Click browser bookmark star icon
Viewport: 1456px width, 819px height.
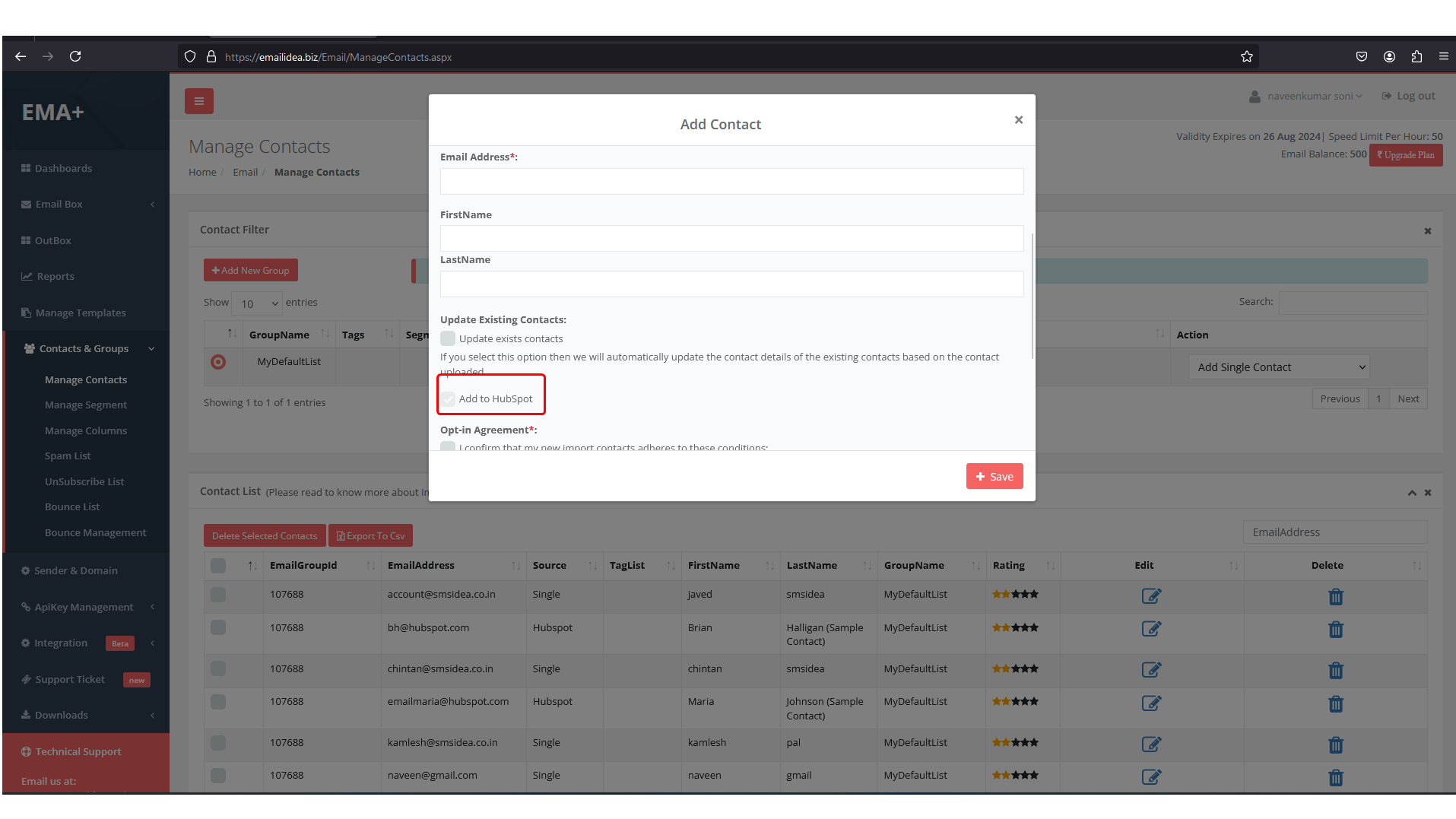click(x=1246, y=57)
